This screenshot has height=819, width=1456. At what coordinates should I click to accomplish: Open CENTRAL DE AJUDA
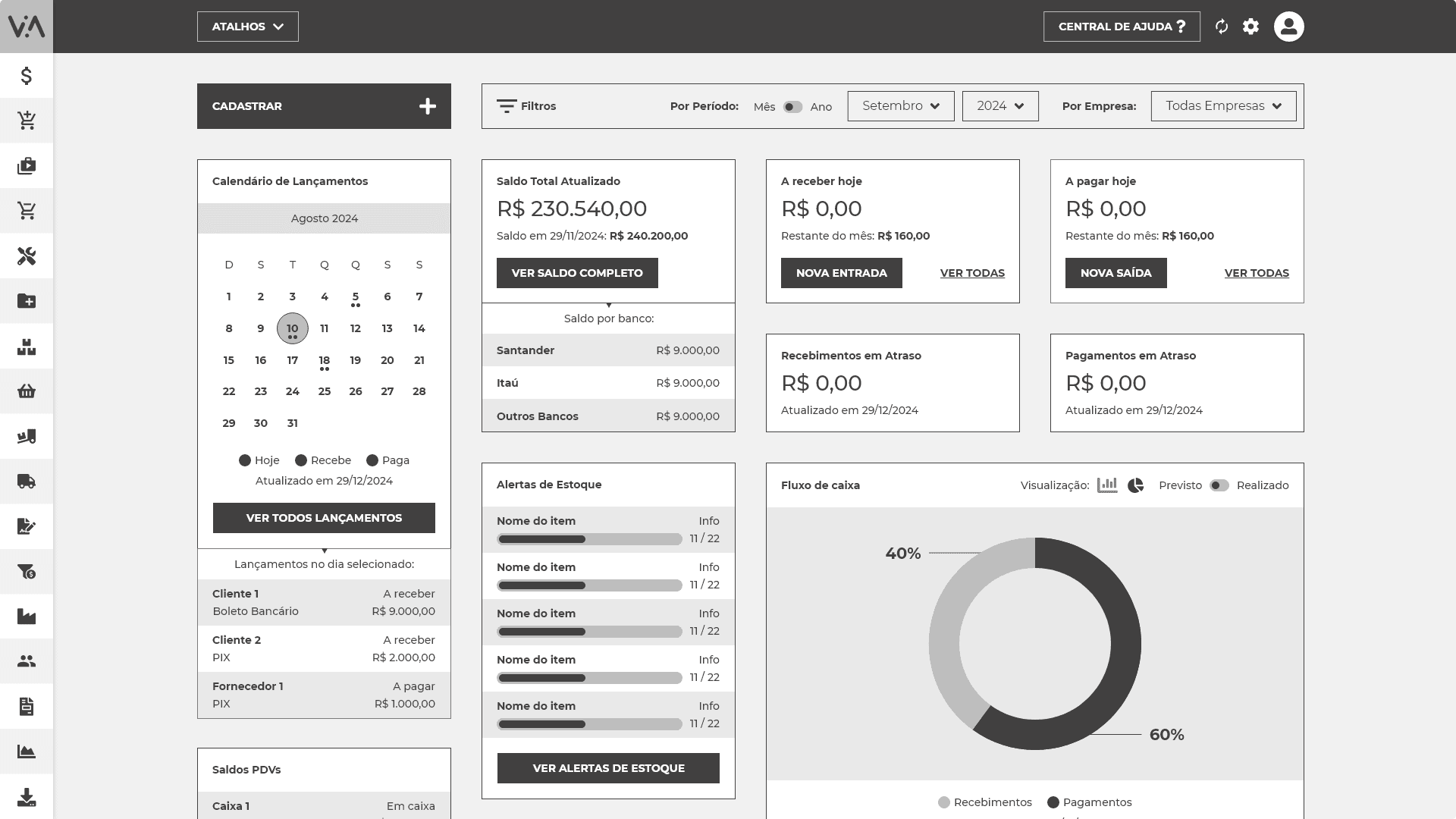click(x=1122, y=26)
